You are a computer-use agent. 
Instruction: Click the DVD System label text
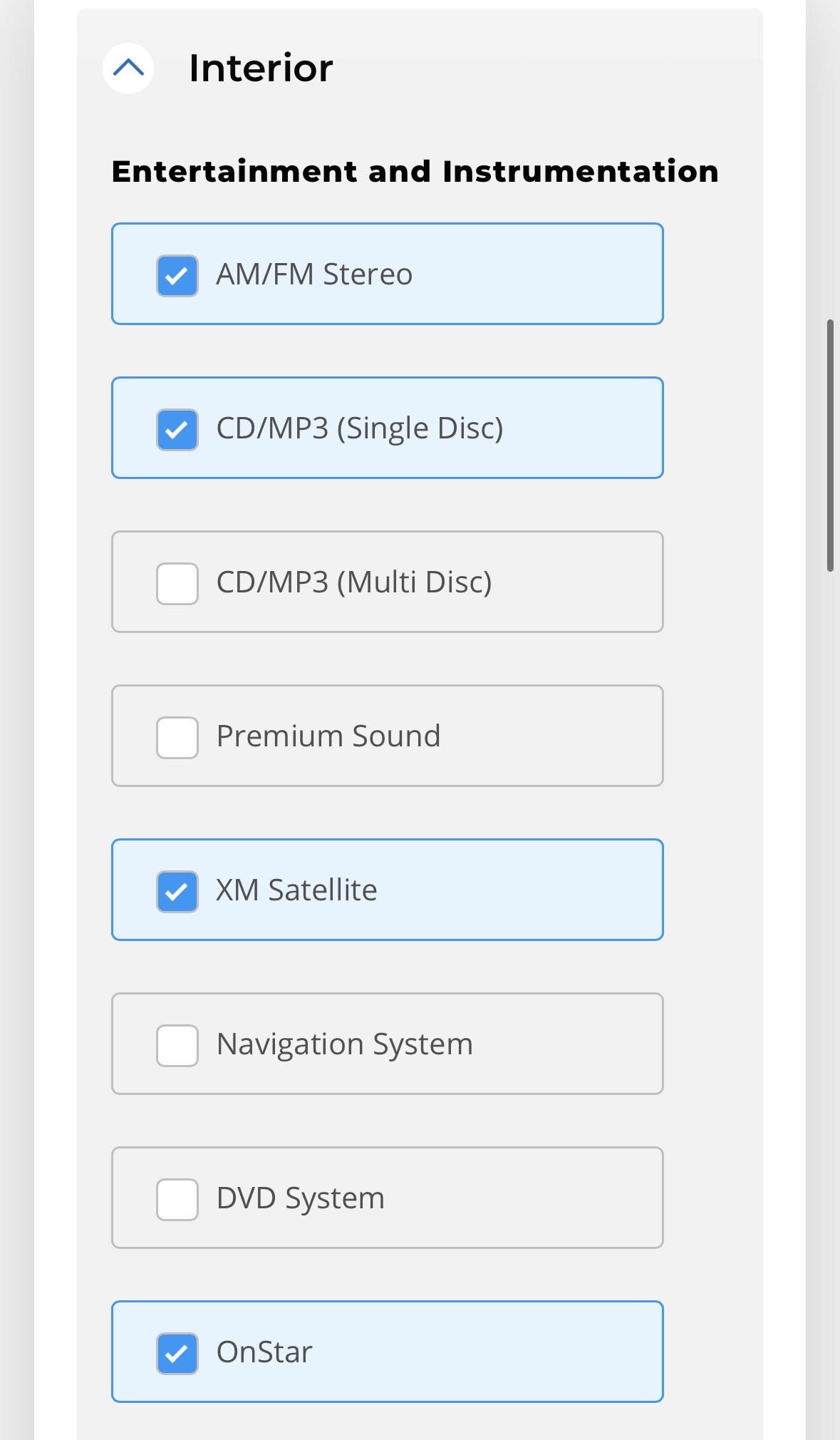tap(301, 1199)
